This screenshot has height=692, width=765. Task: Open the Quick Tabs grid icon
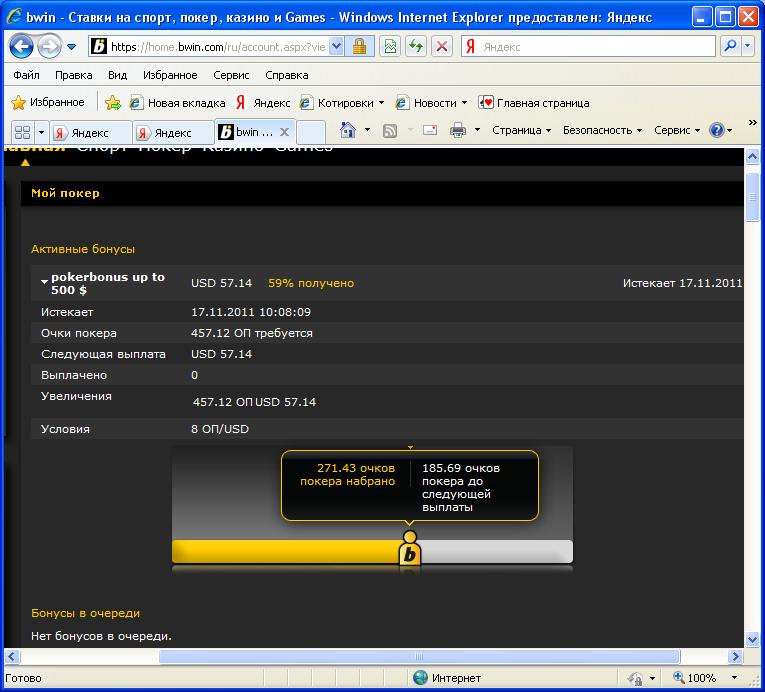[x=22, y=132]
